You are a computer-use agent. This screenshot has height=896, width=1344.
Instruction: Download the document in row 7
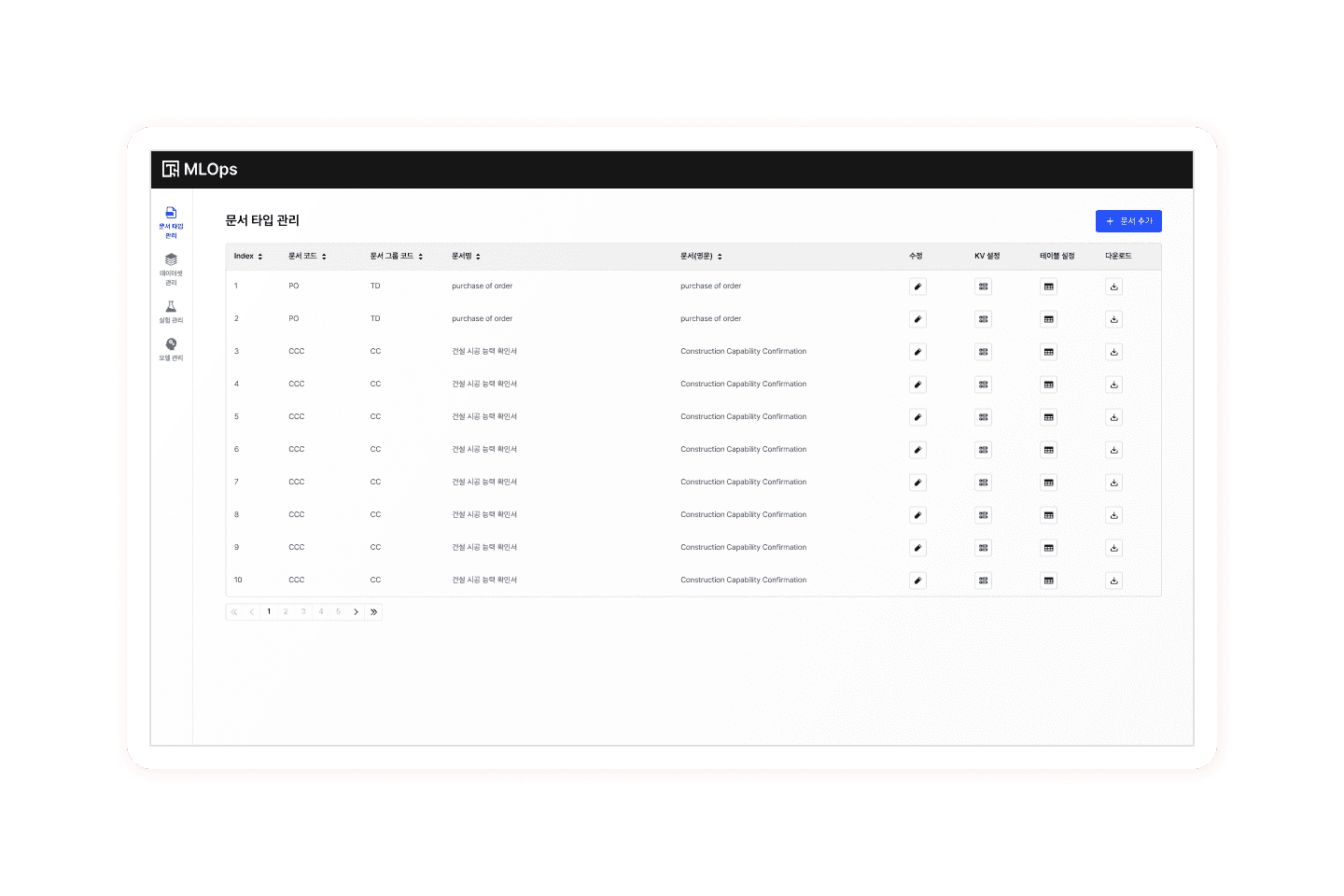(1114, 483)
